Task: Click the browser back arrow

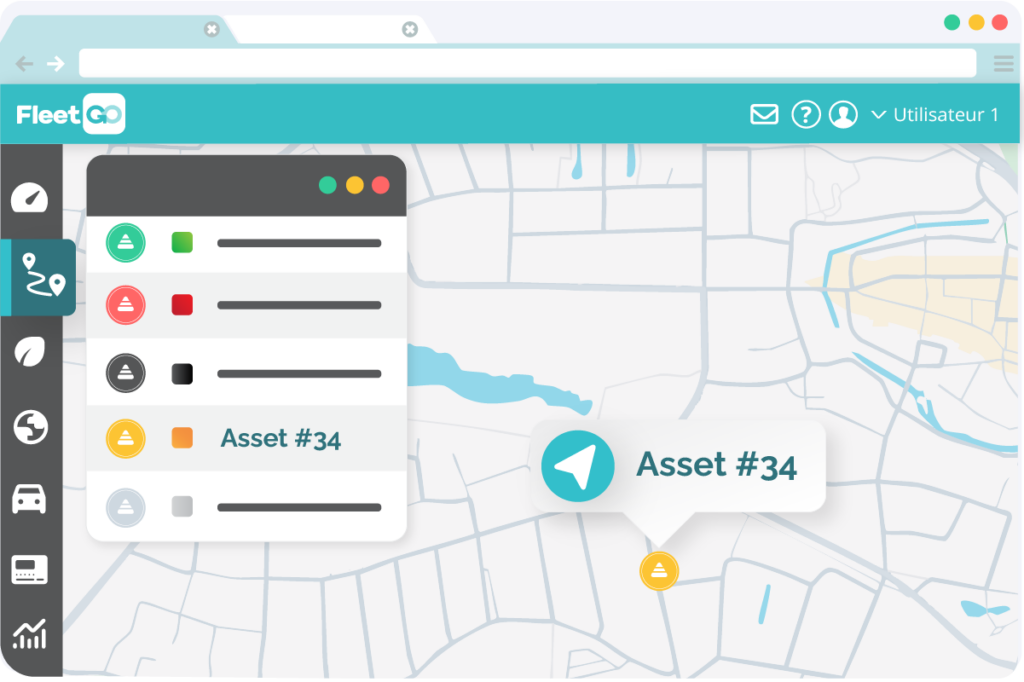Action: pyautogui.click(x=24, y=63)
